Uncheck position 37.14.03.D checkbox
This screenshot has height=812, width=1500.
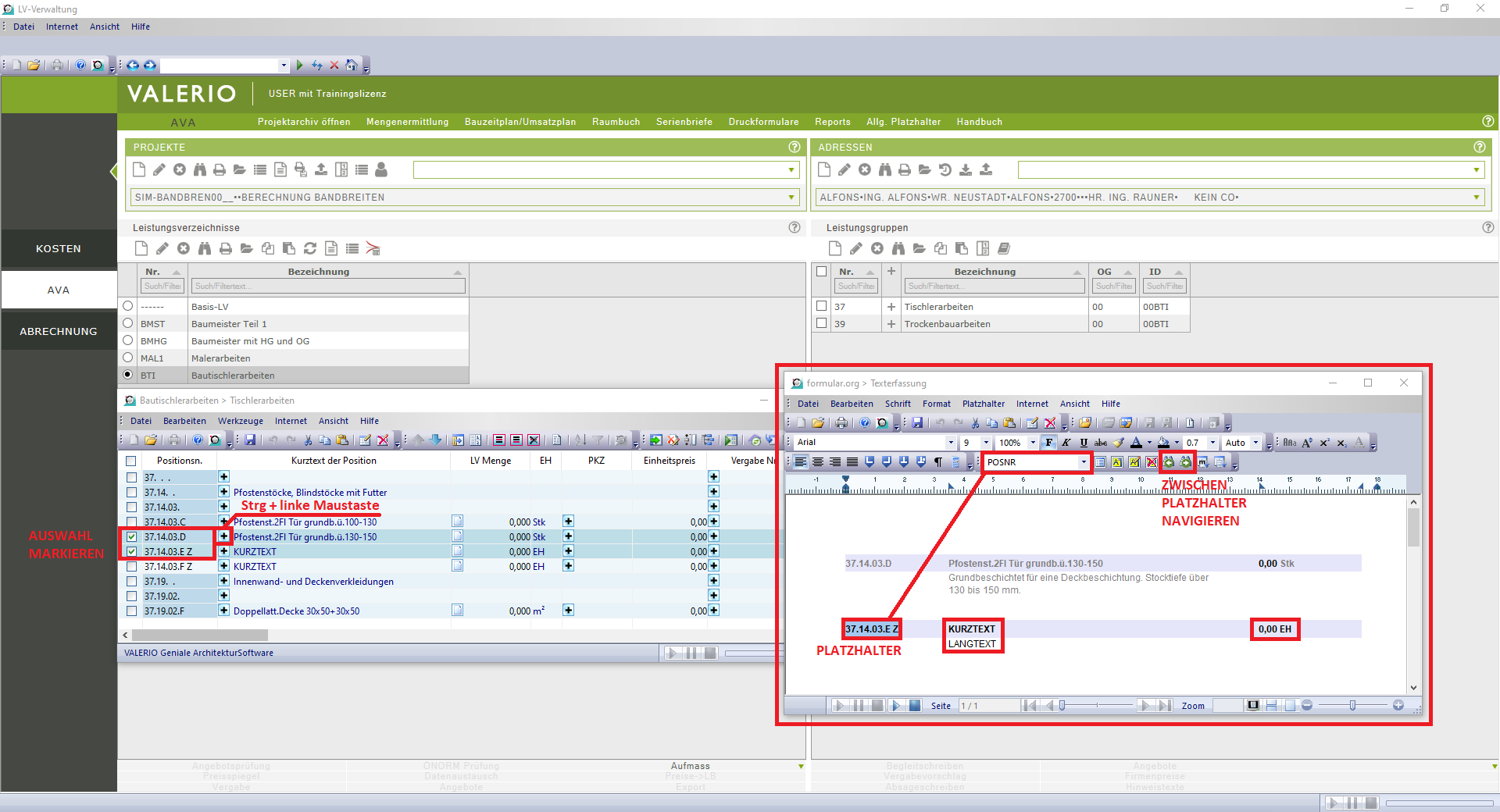tap(131, 537)
